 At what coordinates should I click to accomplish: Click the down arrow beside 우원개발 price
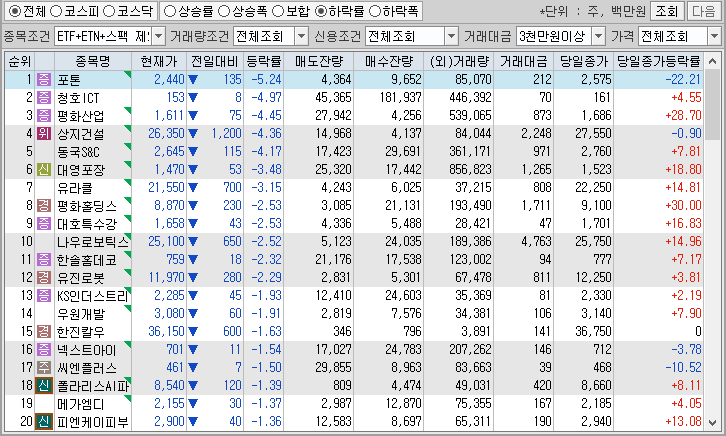click(193, 314)
